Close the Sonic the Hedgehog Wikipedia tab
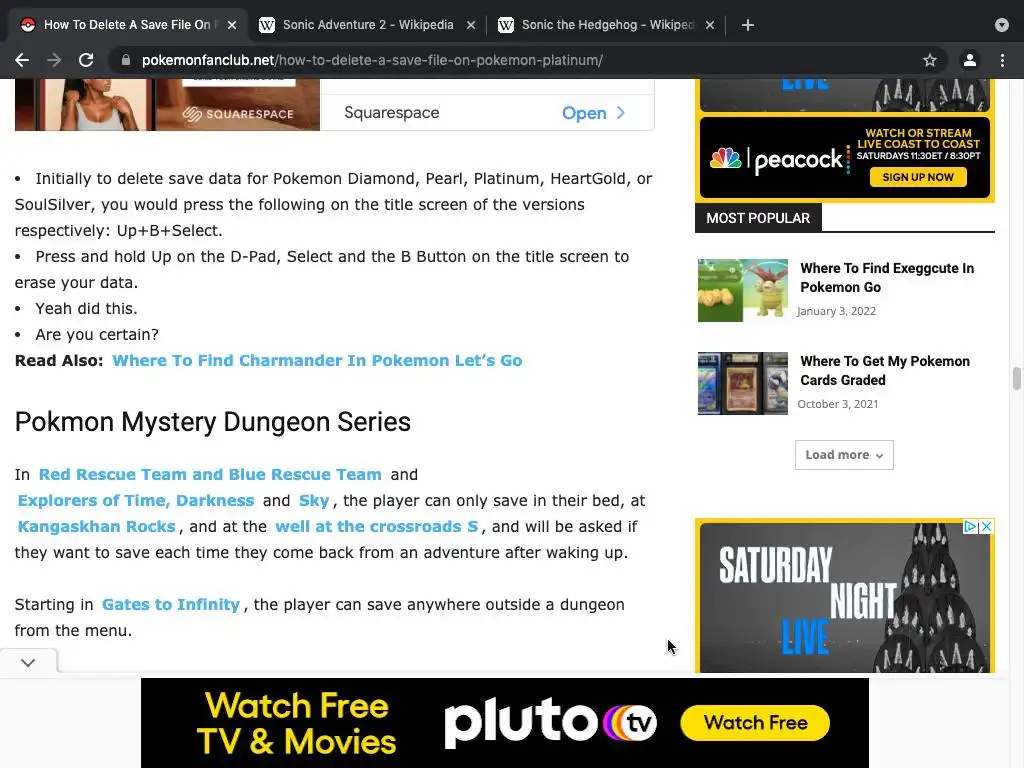1024x768 pixels. (710, 25)
